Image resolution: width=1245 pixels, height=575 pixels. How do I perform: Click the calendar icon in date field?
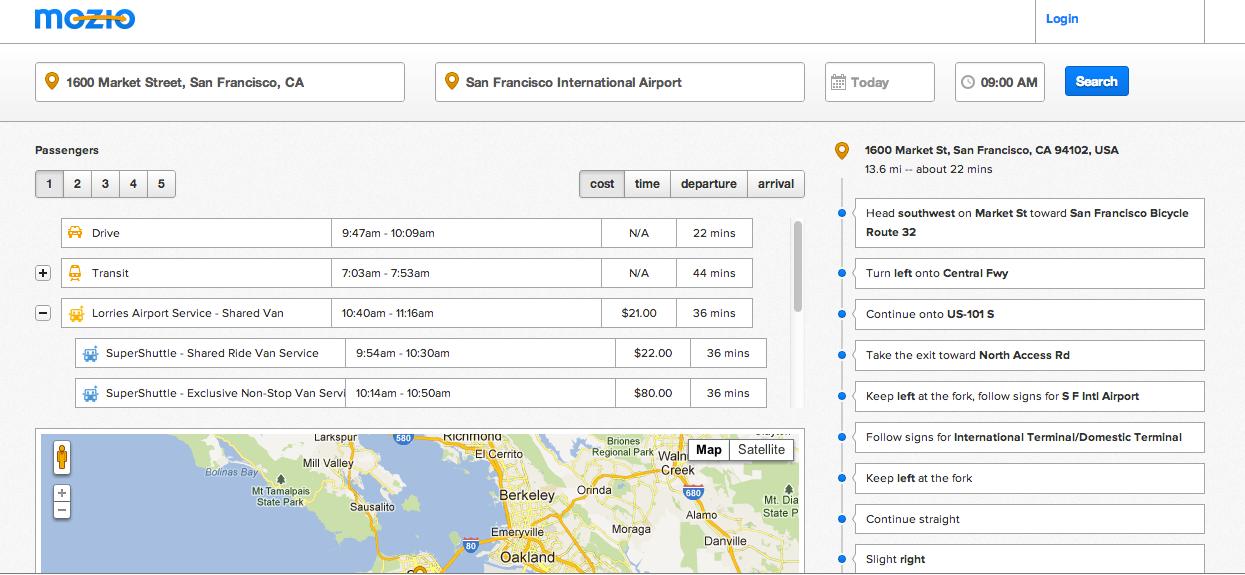[x=838, y=83]
